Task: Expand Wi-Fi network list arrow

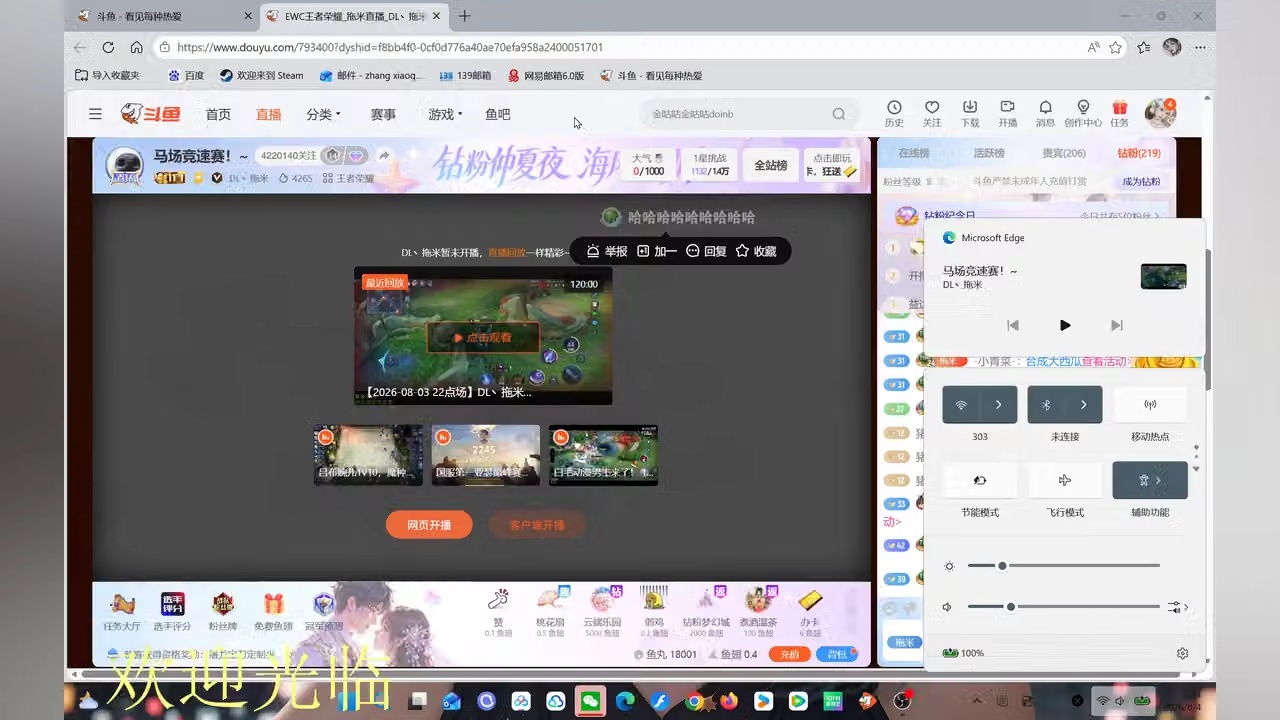Action: tap(999, 405)
